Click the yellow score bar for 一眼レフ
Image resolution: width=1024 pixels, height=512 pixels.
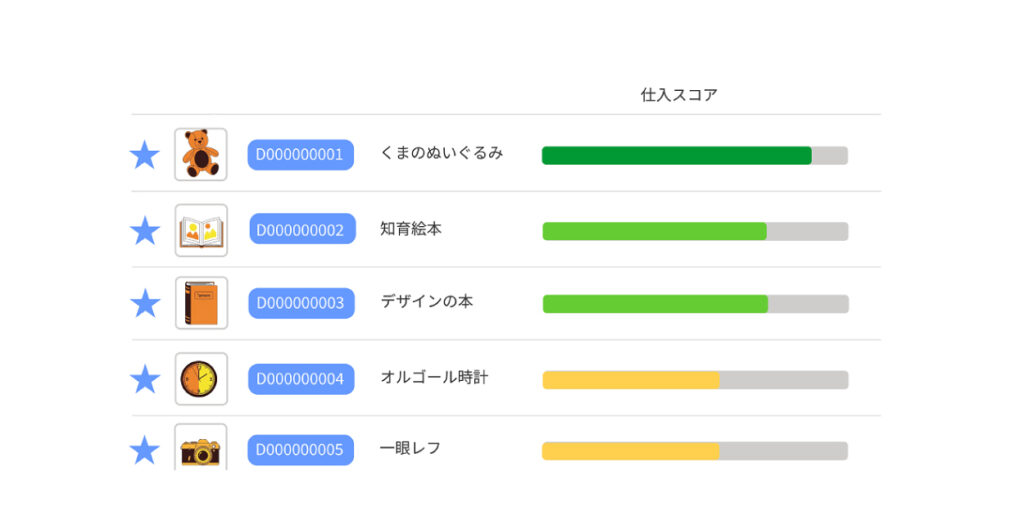coord(631,451)
